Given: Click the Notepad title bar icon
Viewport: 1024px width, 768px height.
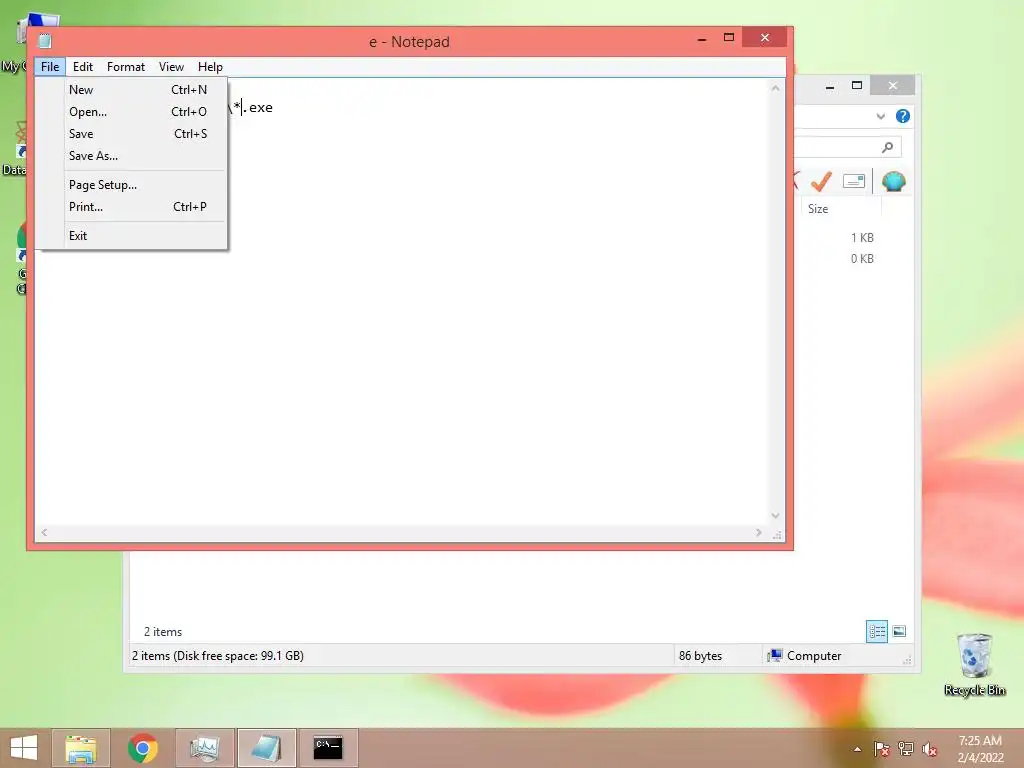Looking at the screenshot, I should 45,41.
